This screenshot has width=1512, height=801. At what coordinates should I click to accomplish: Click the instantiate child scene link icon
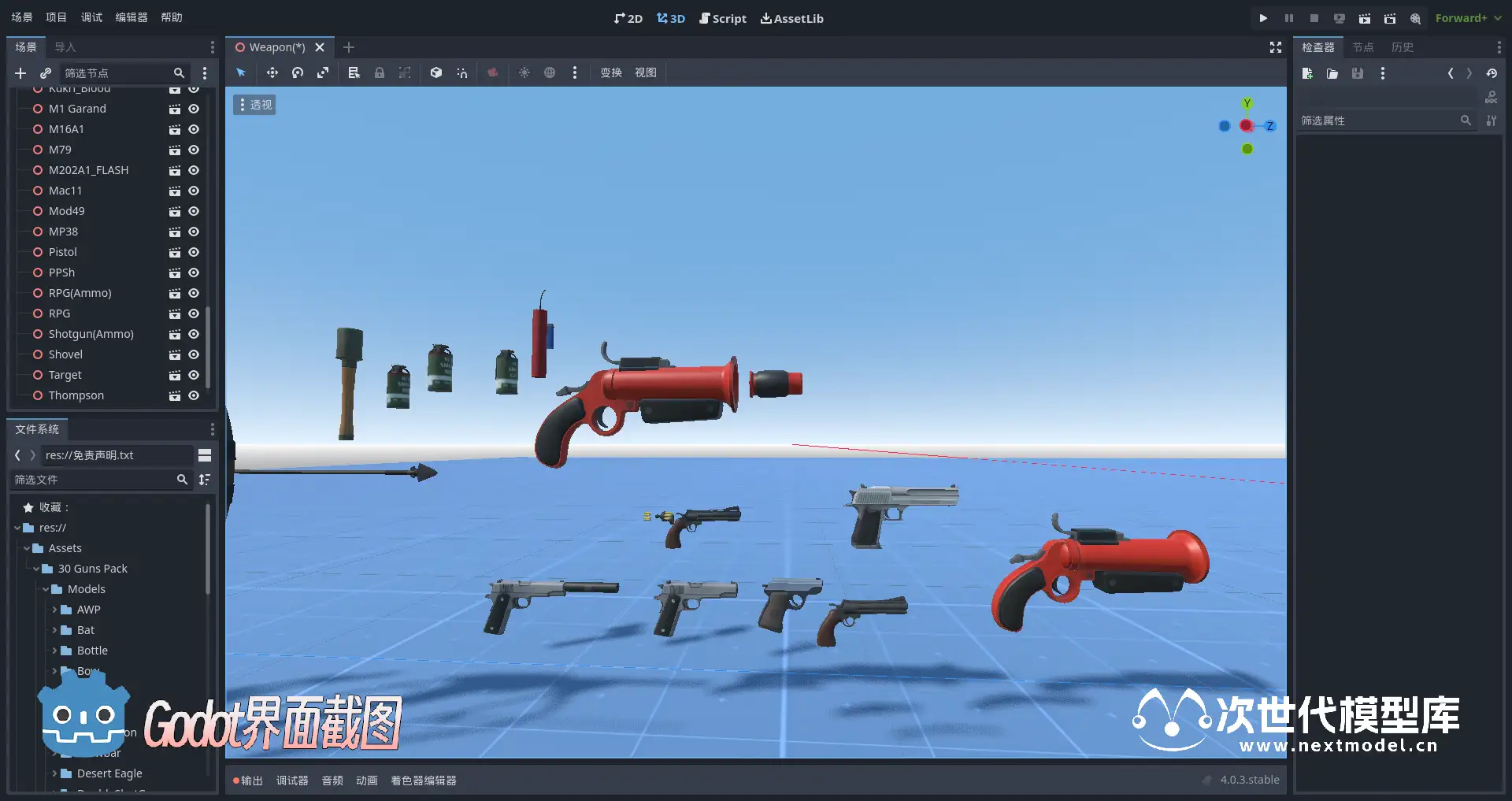point(46,73)
